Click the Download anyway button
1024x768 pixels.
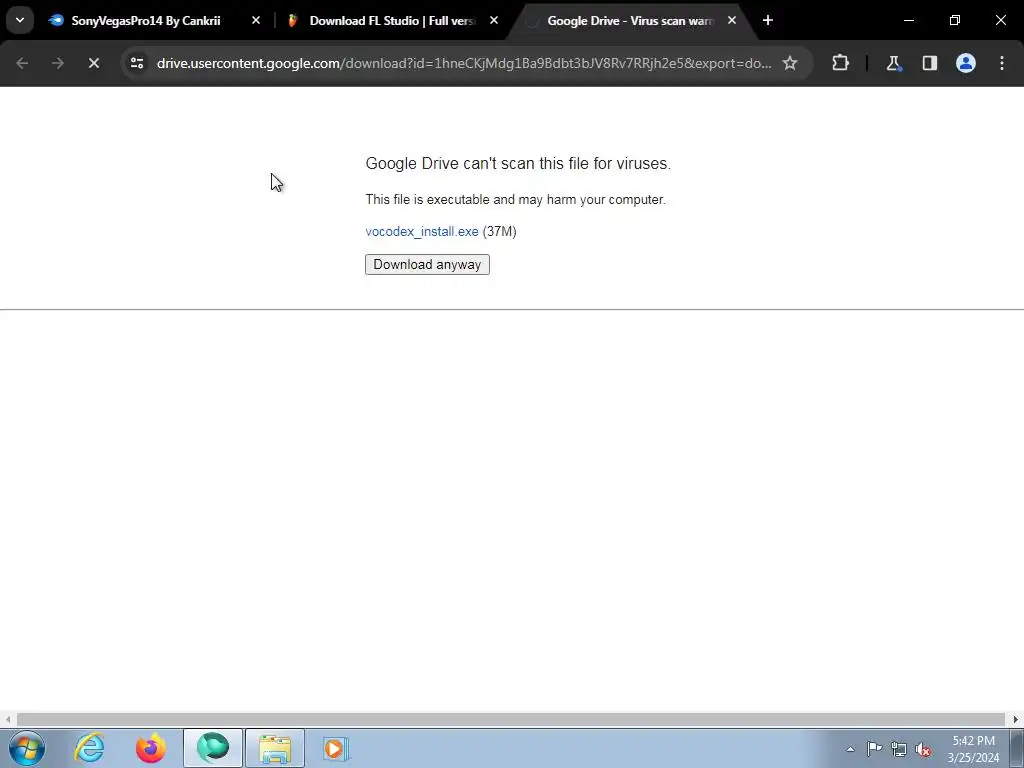coord(427,264)
